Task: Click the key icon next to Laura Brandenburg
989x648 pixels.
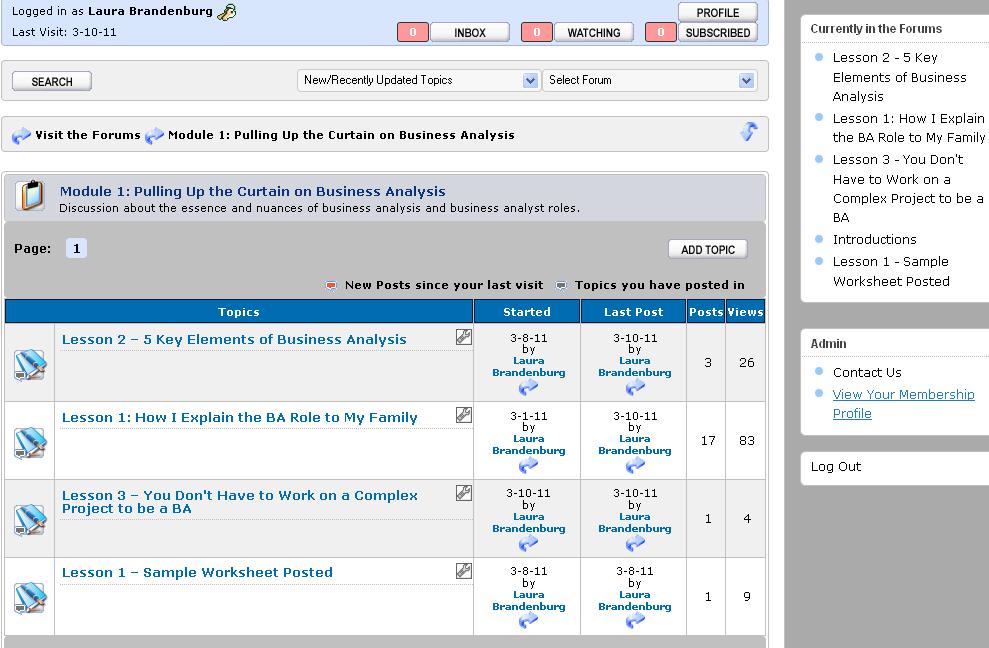Action: click(x=228, y=12)
